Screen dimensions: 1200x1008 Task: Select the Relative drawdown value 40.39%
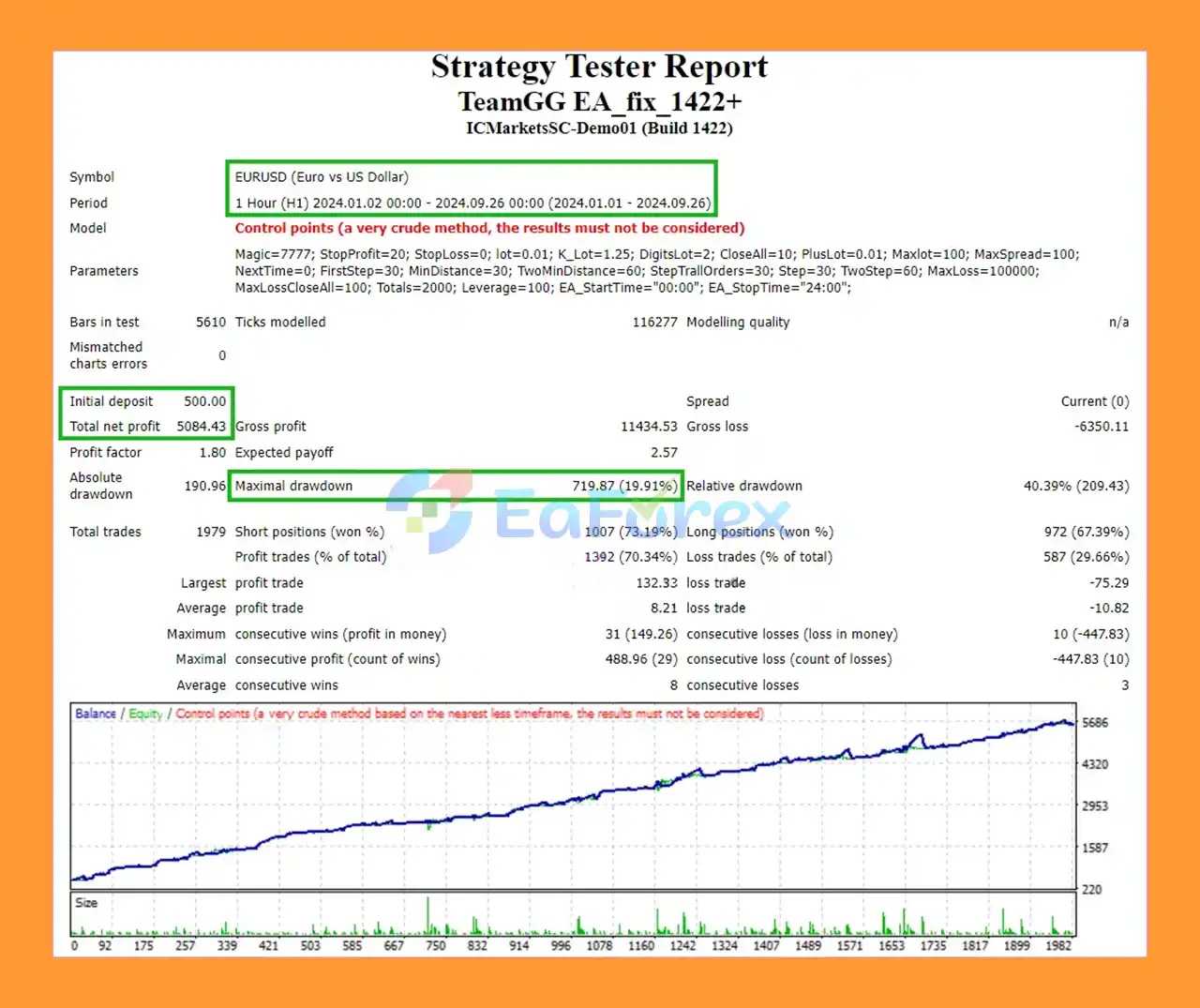click(1075, 486)
